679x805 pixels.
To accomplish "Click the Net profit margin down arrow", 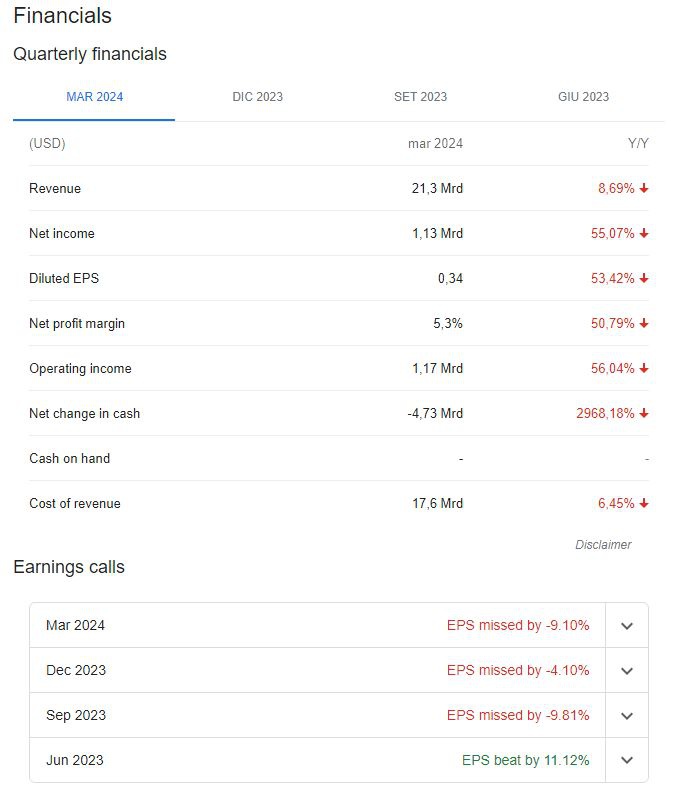I will (644, 323).
